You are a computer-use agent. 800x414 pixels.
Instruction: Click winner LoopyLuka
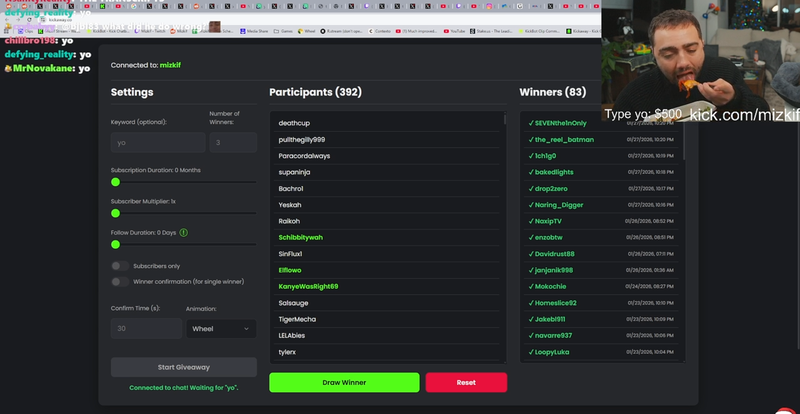pos(552,352)
